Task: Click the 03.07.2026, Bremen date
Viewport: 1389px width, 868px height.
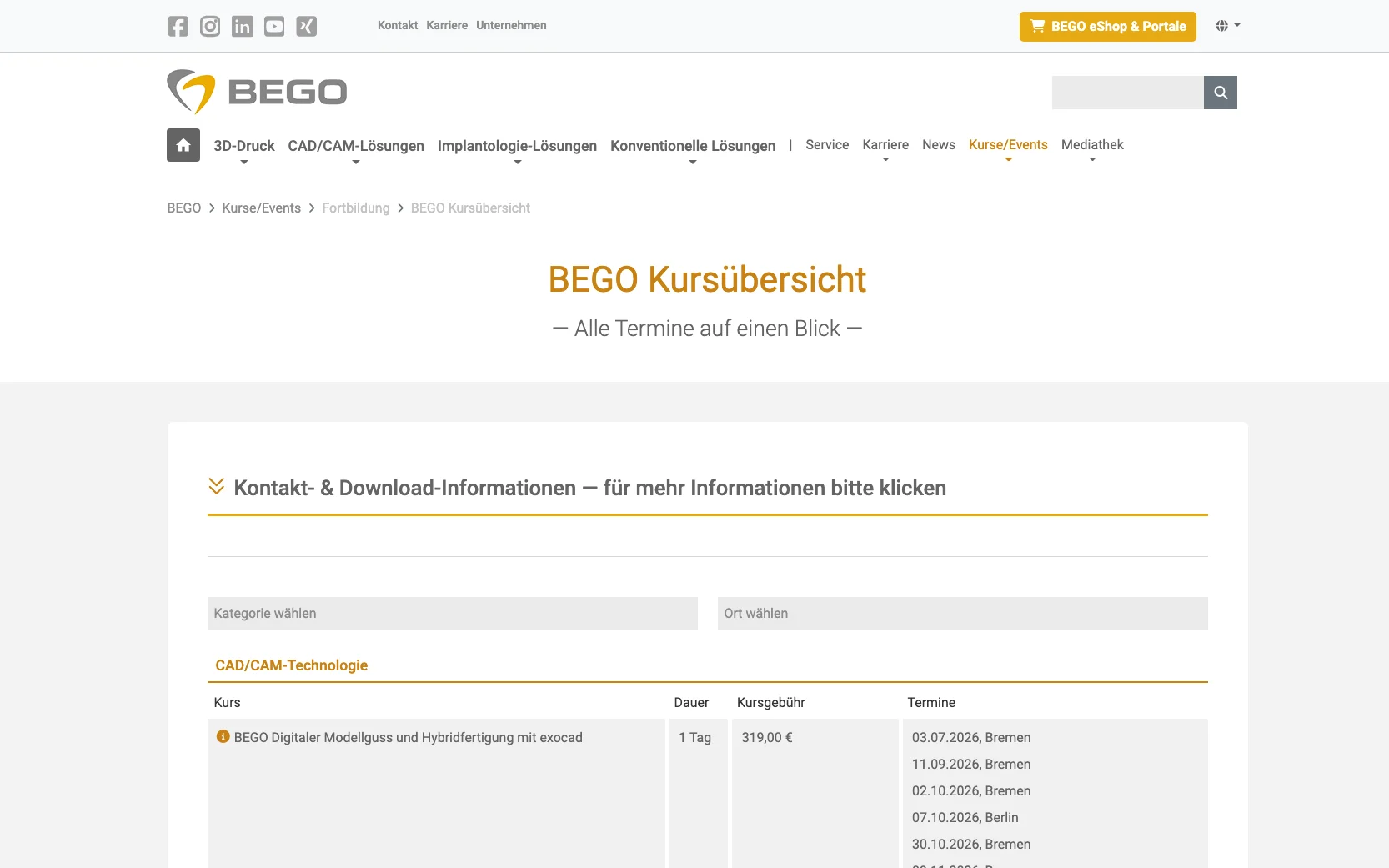Action: click(971, 737)
